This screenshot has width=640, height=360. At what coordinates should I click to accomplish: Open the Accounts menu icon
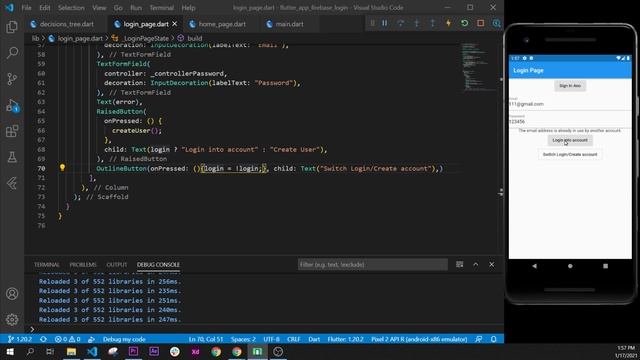[12, 293]
